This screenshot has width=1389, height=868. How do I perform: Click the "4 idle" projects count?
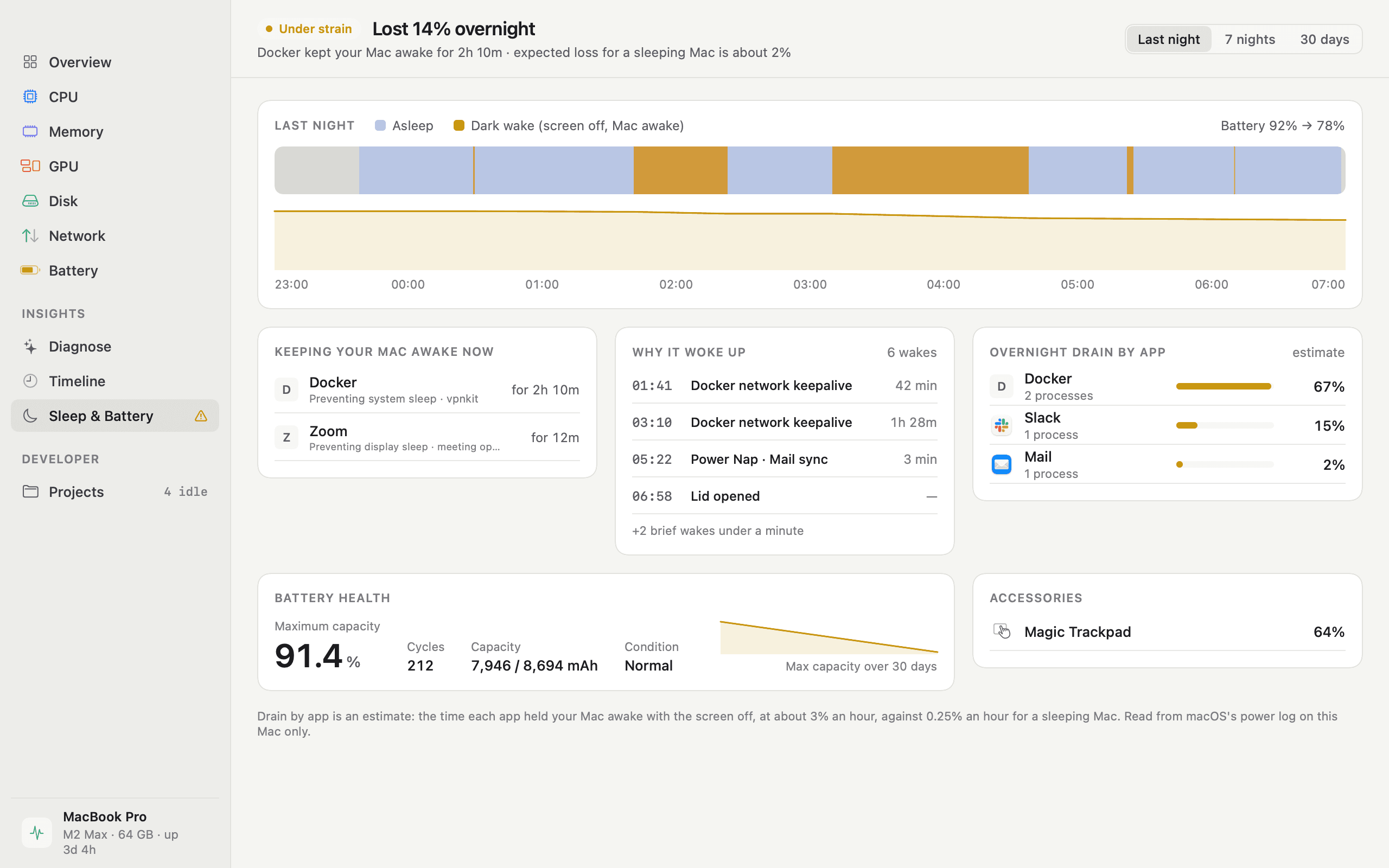click(186, 492)
